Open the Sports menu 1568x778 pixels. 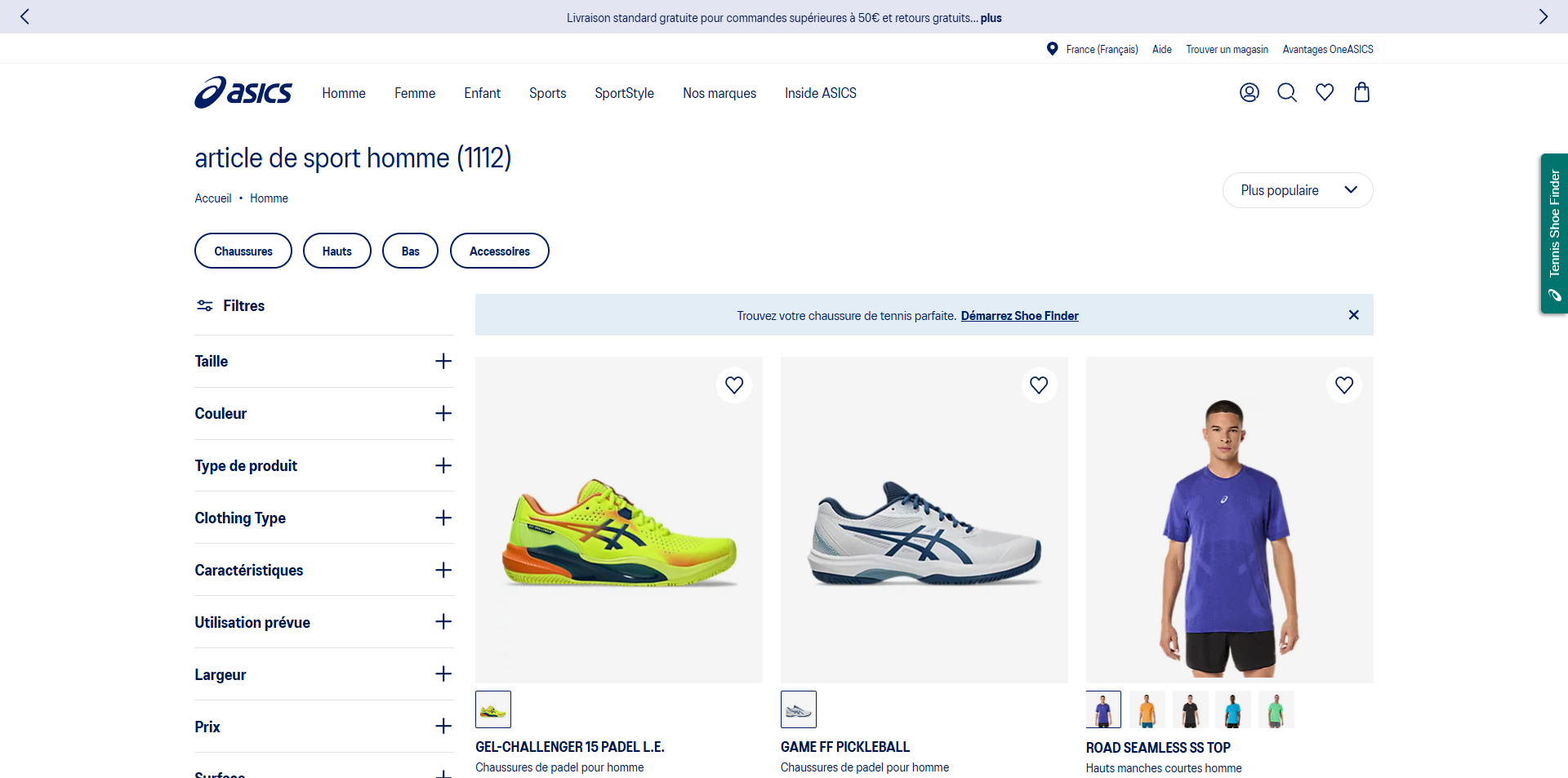point(548,93)
